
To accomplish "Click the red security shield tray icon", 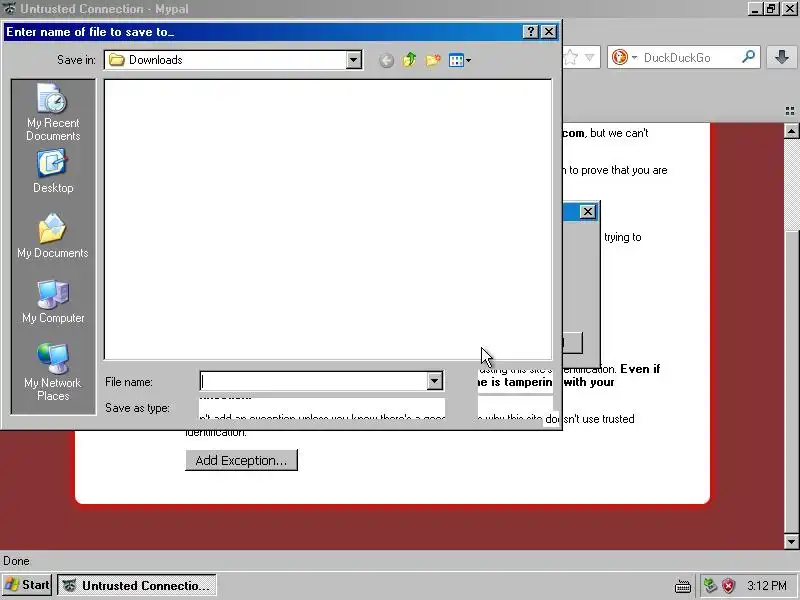I will (729, 585).
